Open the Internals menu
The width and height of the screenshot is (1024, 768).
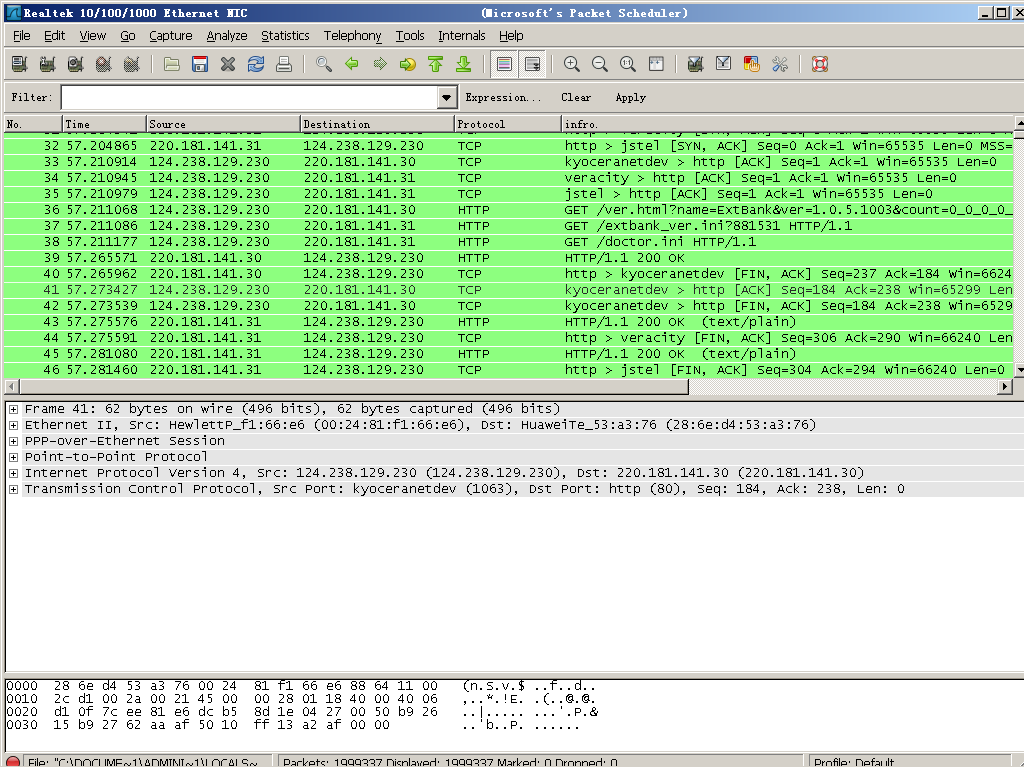click(462, 36)
